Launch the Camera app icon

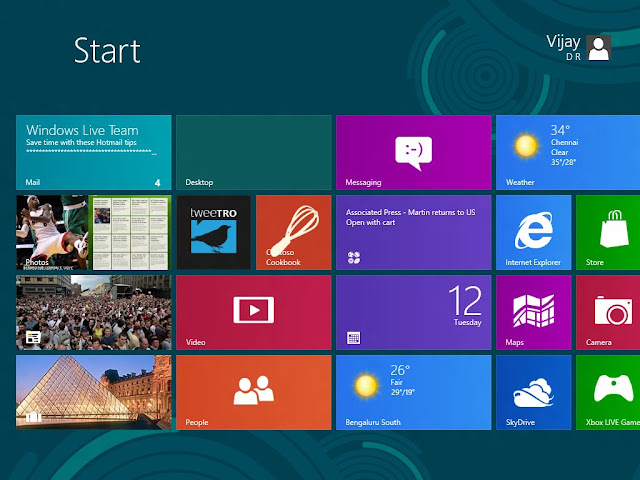point(613,311)
